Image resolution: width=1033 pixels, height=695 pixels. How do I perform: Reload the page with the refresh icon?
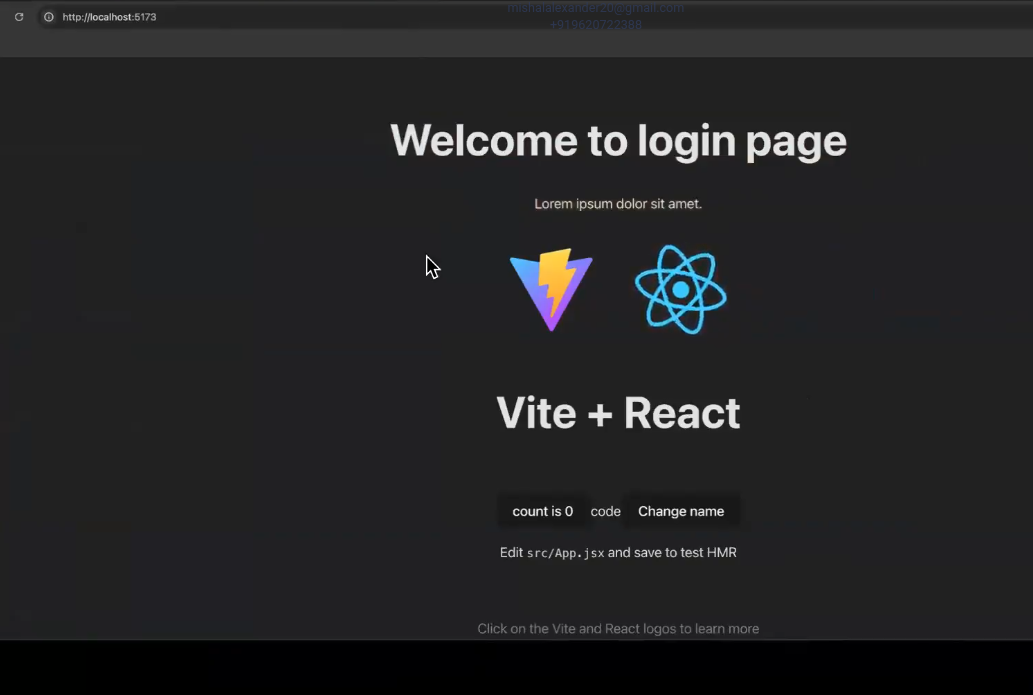[x=19, y=17]
